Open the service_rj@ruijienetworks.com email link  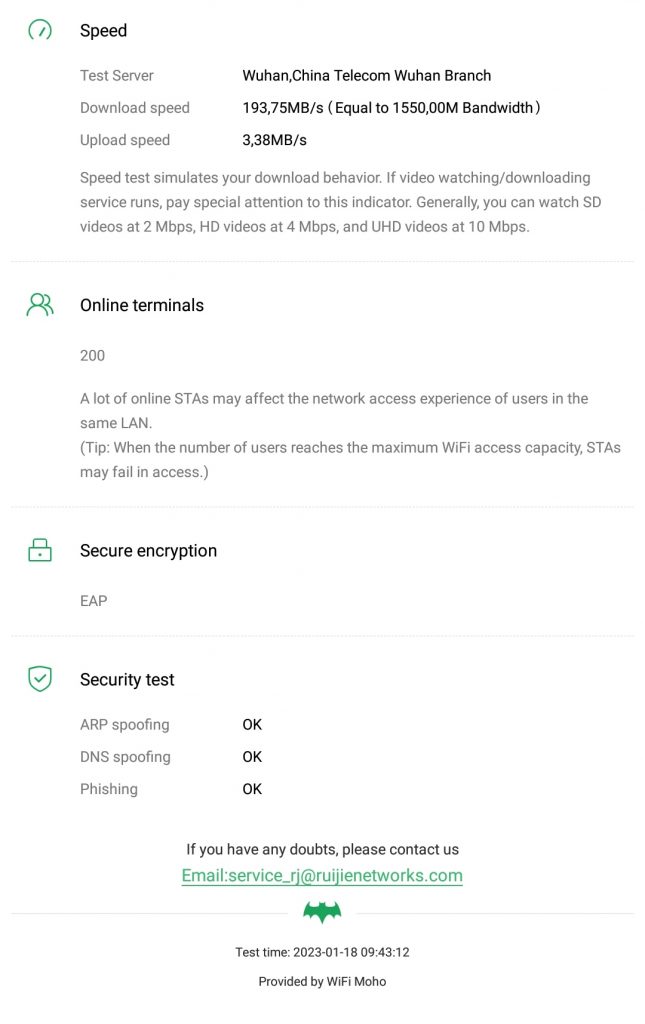322,876
